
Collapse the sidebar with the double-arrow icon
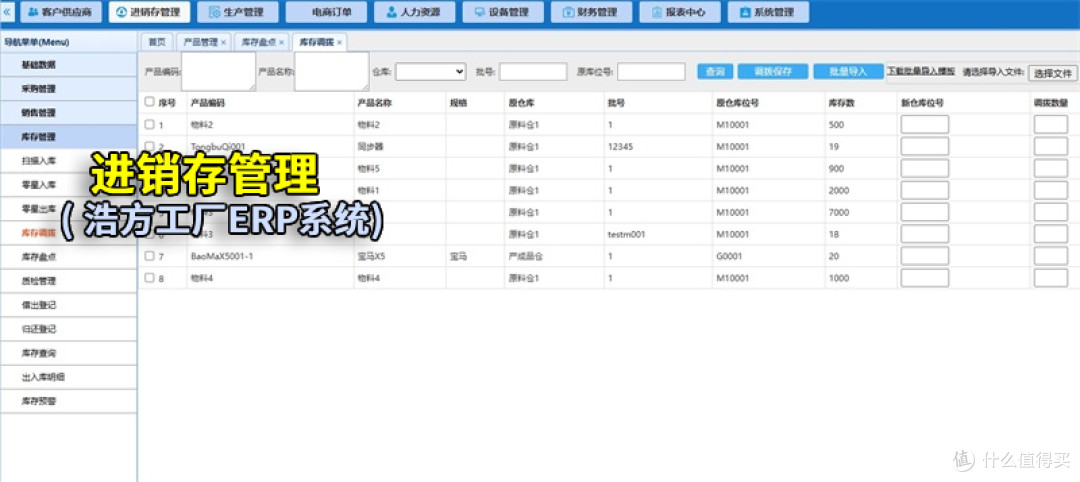point(7,12)
